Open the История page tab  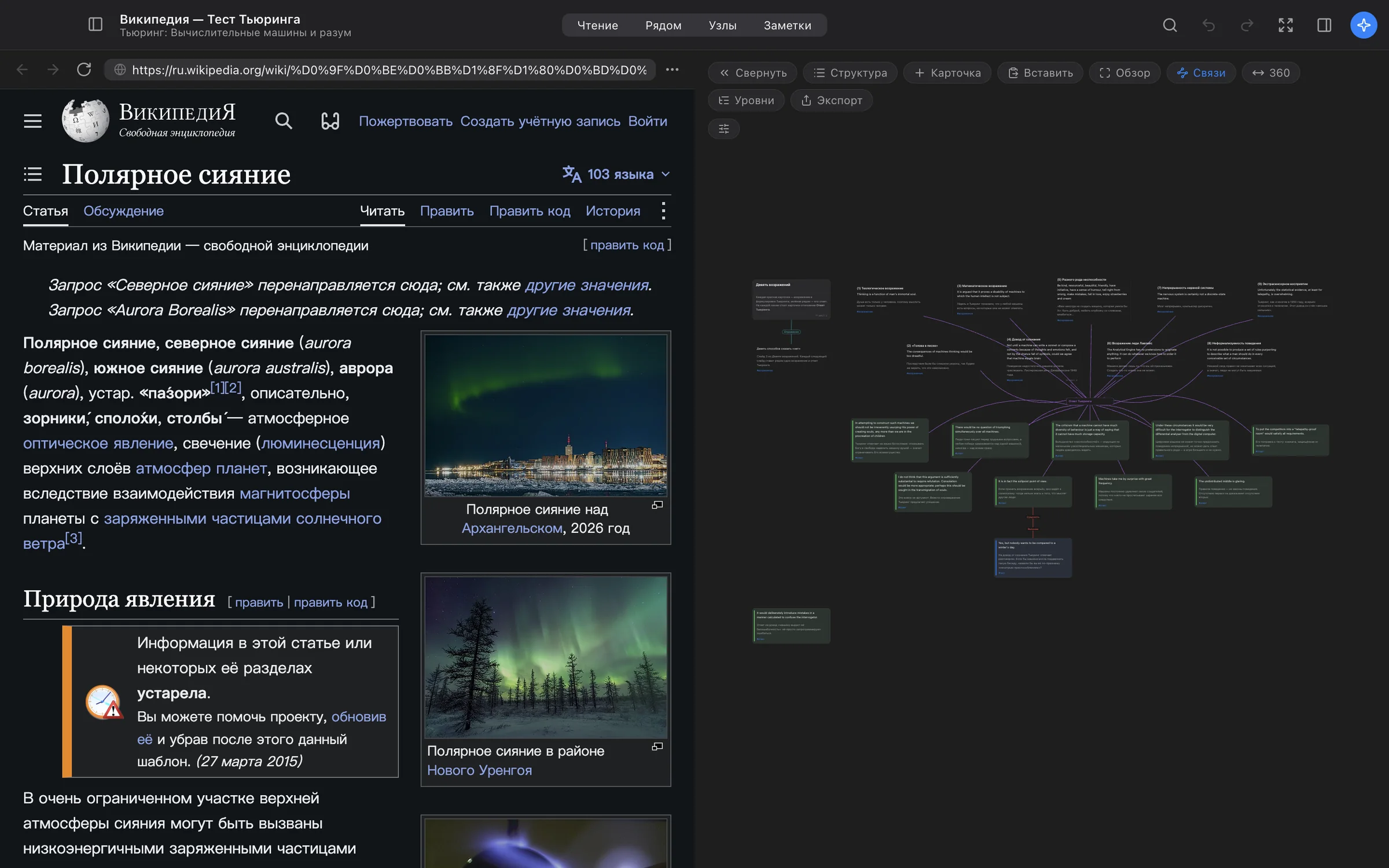pyautogui.click(x=613, y=211)
